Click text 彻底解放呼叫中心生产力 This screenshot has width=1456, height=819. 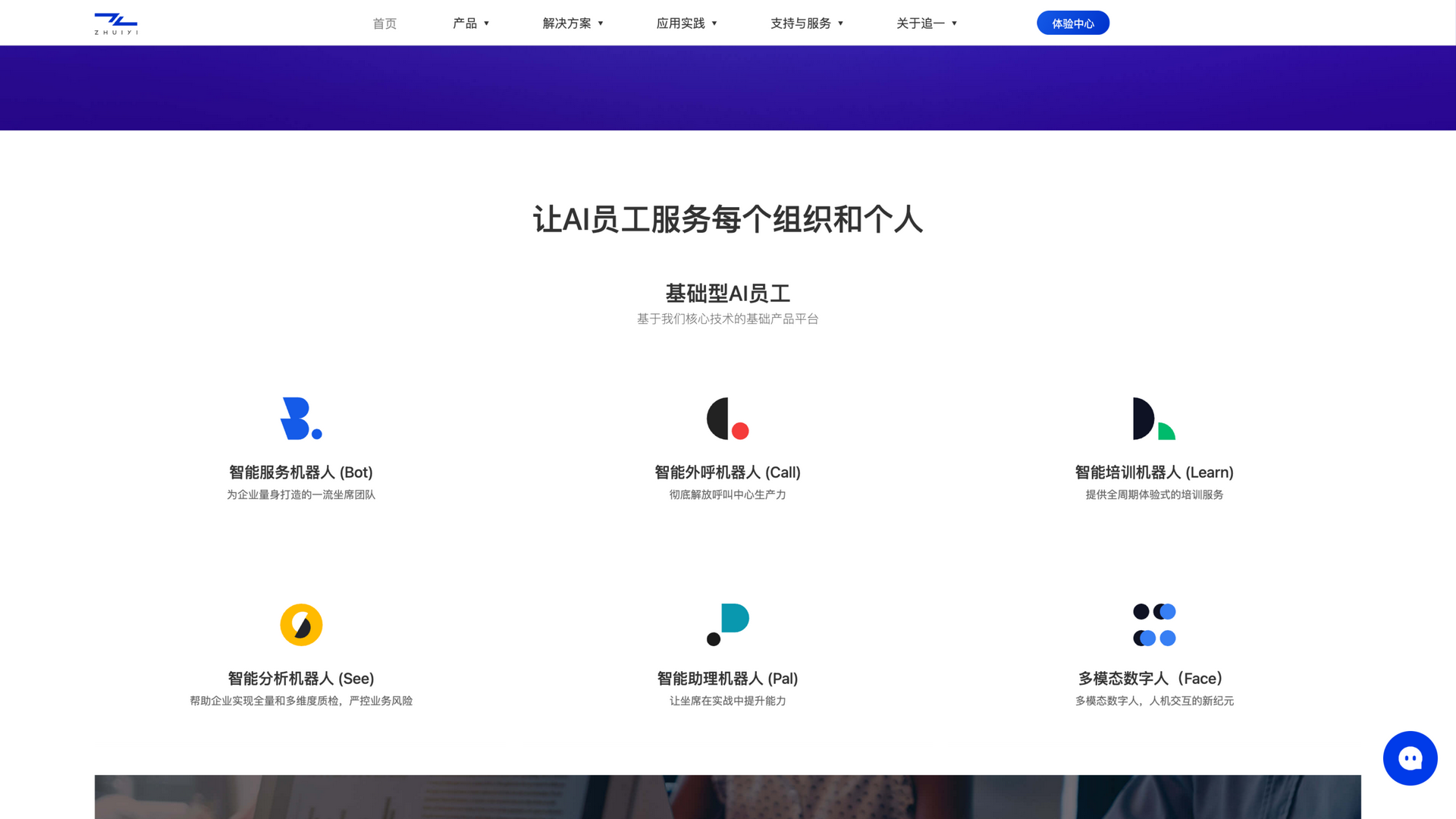[728, 494]
